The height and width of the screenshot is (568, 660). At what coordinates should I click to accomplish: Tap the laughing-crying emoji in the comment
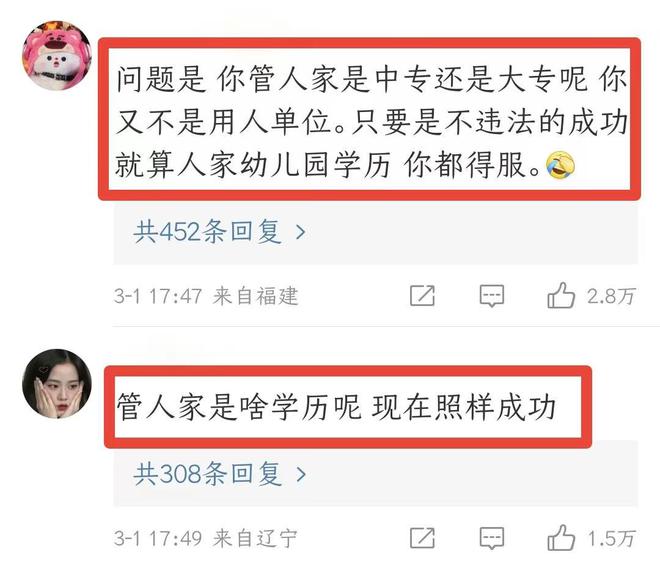click(x=560, y=165)
